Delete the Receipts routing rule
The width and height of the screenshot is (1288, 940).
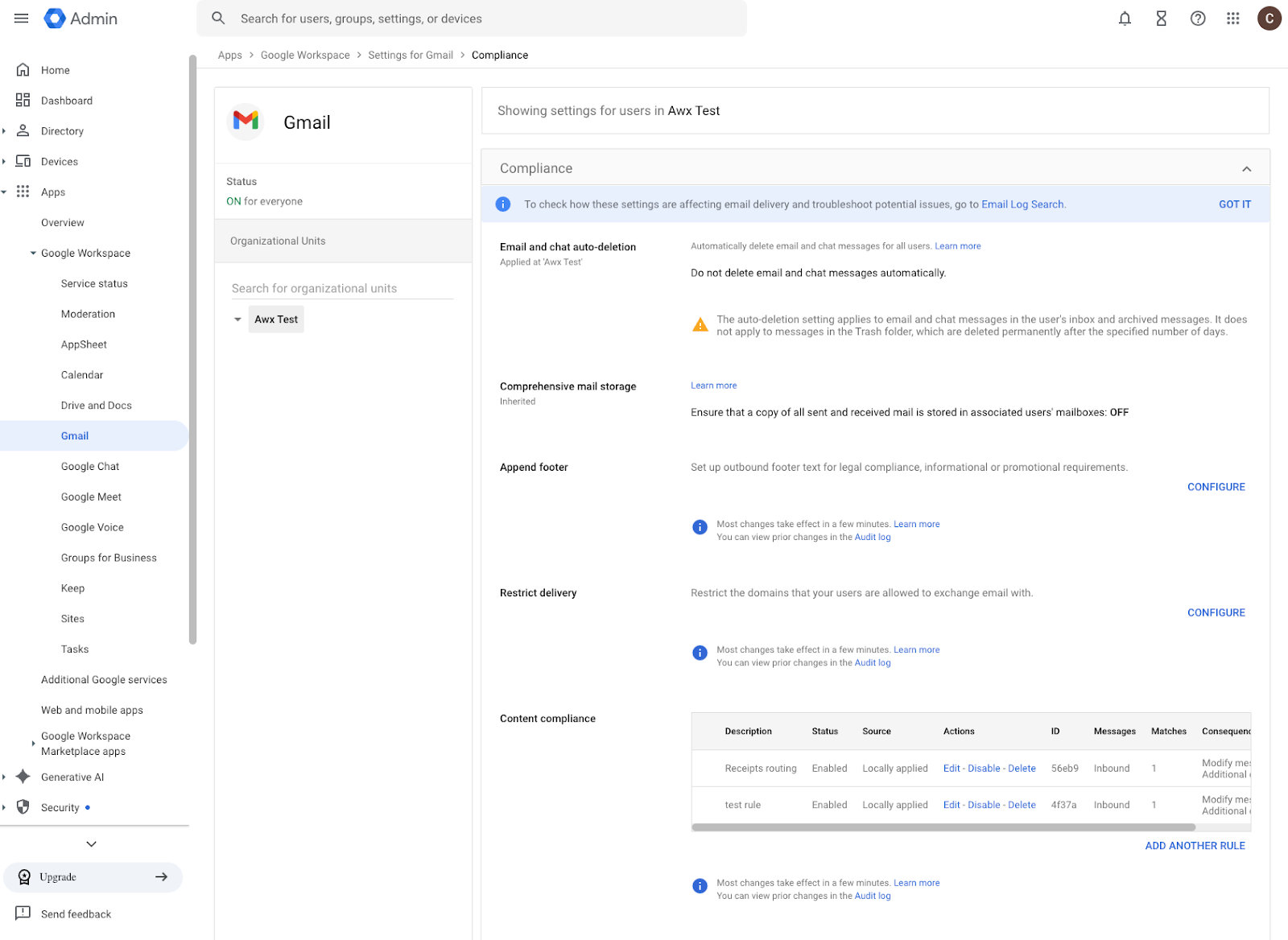point(1022,769)
